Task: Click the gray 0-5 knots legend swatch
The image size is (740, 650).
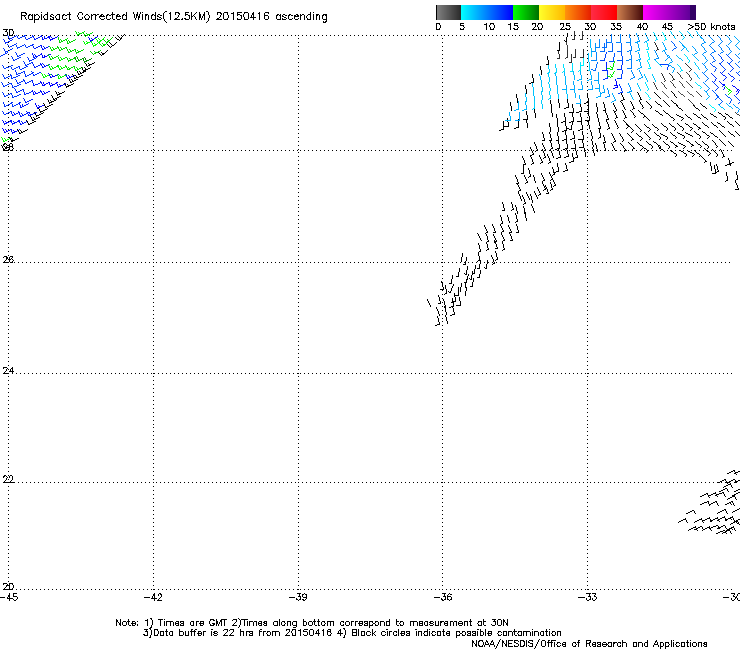Action: pos(448,12)
